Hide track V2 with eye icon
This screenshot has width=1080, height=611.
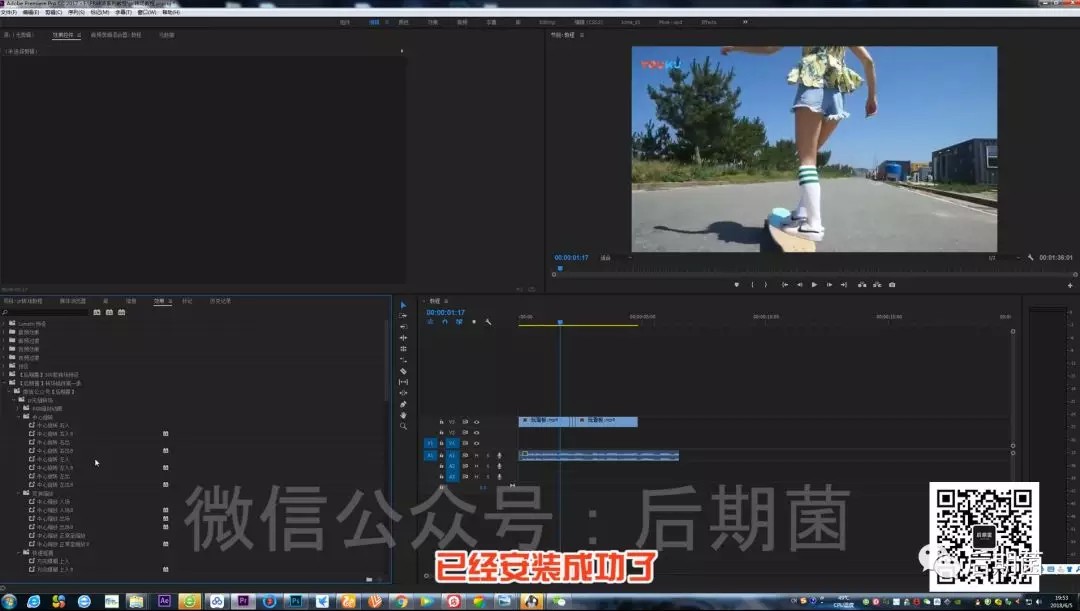point(476,433)
